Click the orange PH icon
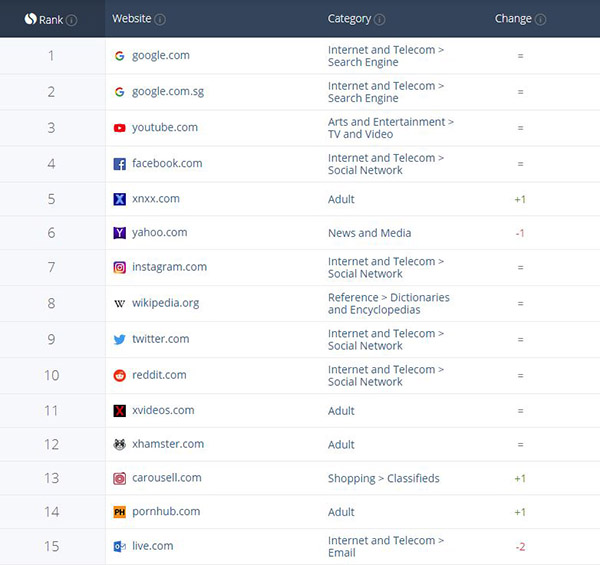Viewport: 600px width, 565px height. [119, 512]
